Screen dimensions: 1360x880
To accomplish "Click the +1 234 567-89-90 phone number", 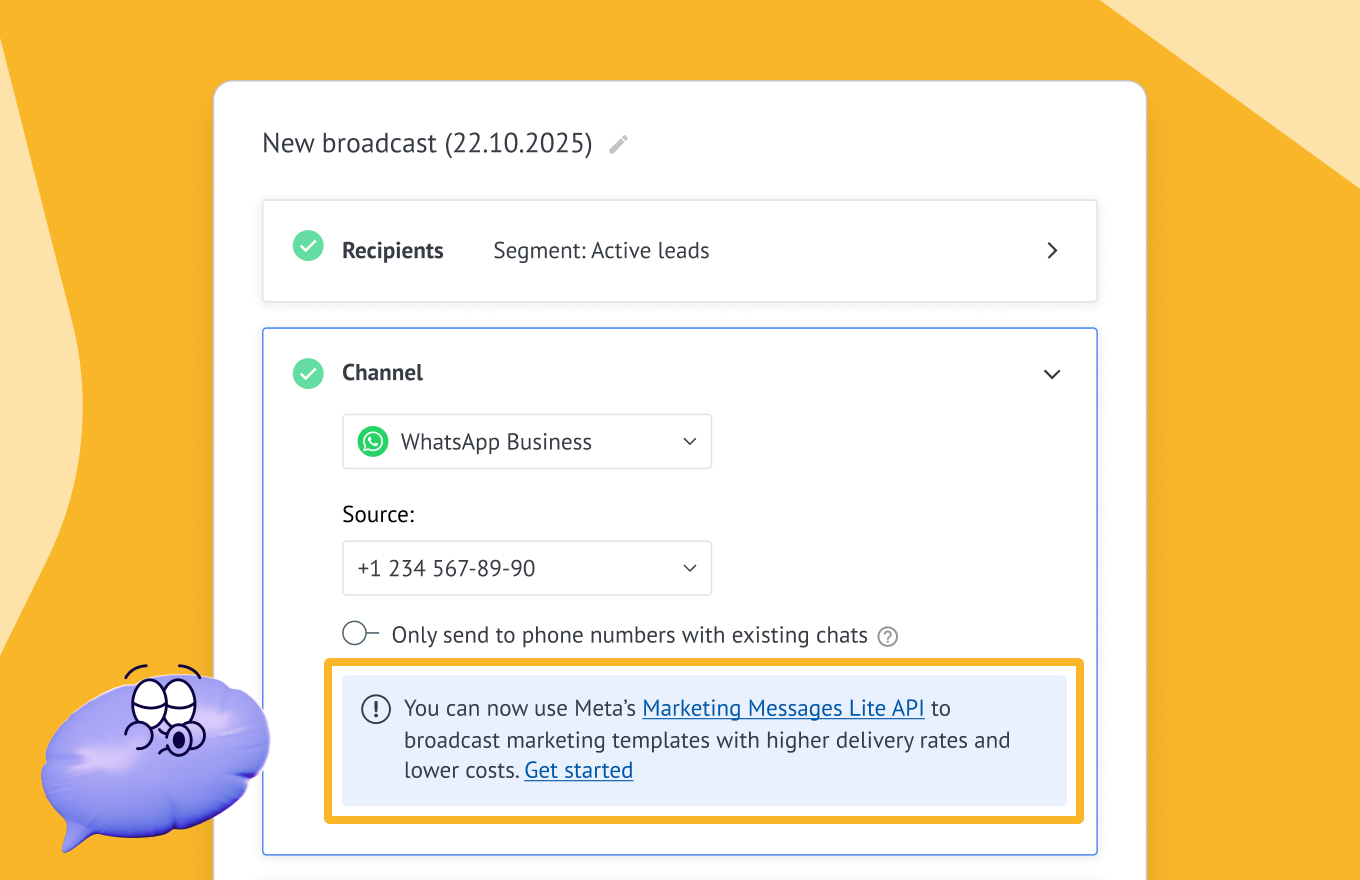I will [446, 569].
